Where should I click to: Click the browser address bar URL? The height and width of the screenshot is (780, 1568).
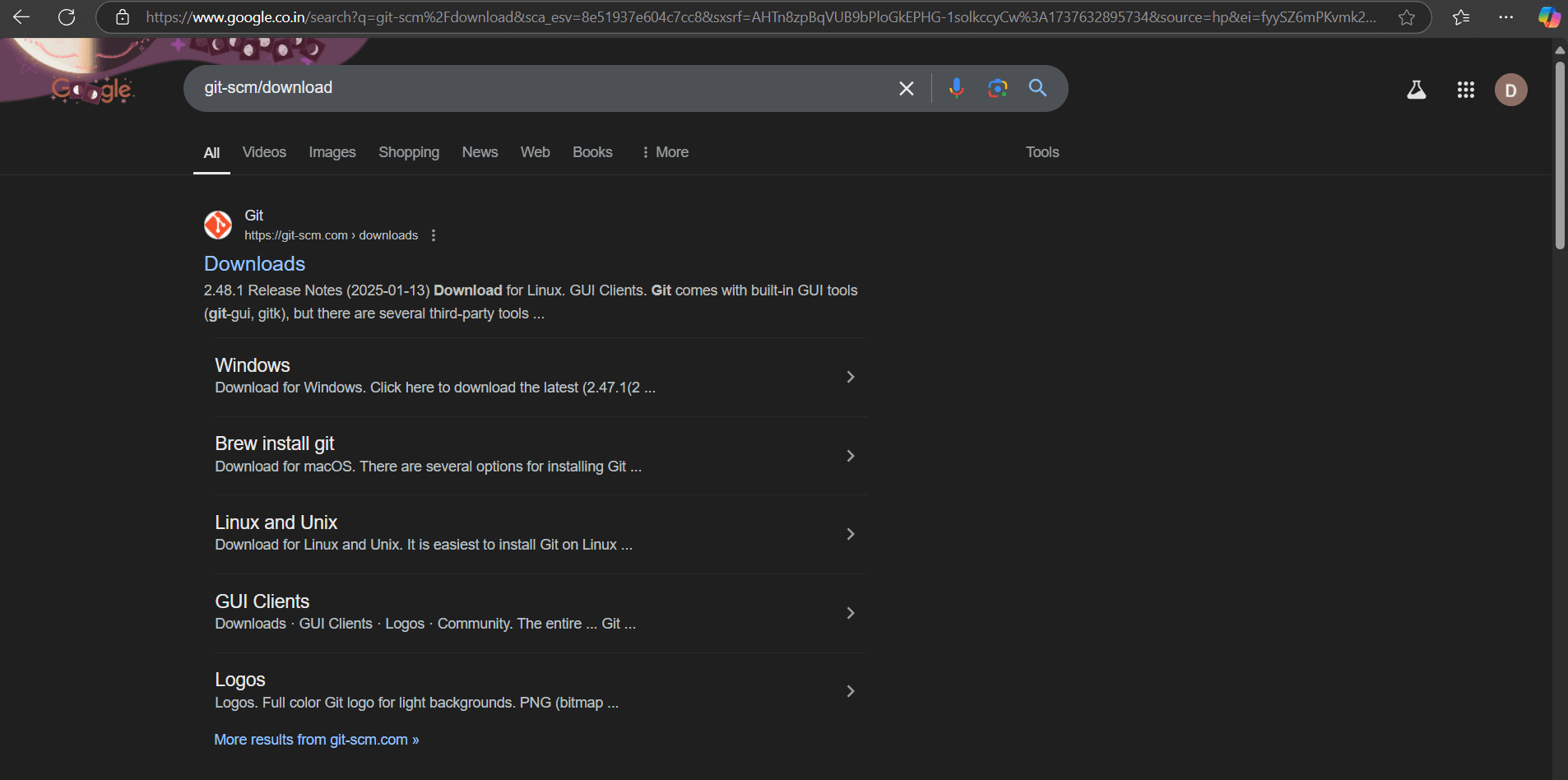pyautogui.click(x=760, y=17)
